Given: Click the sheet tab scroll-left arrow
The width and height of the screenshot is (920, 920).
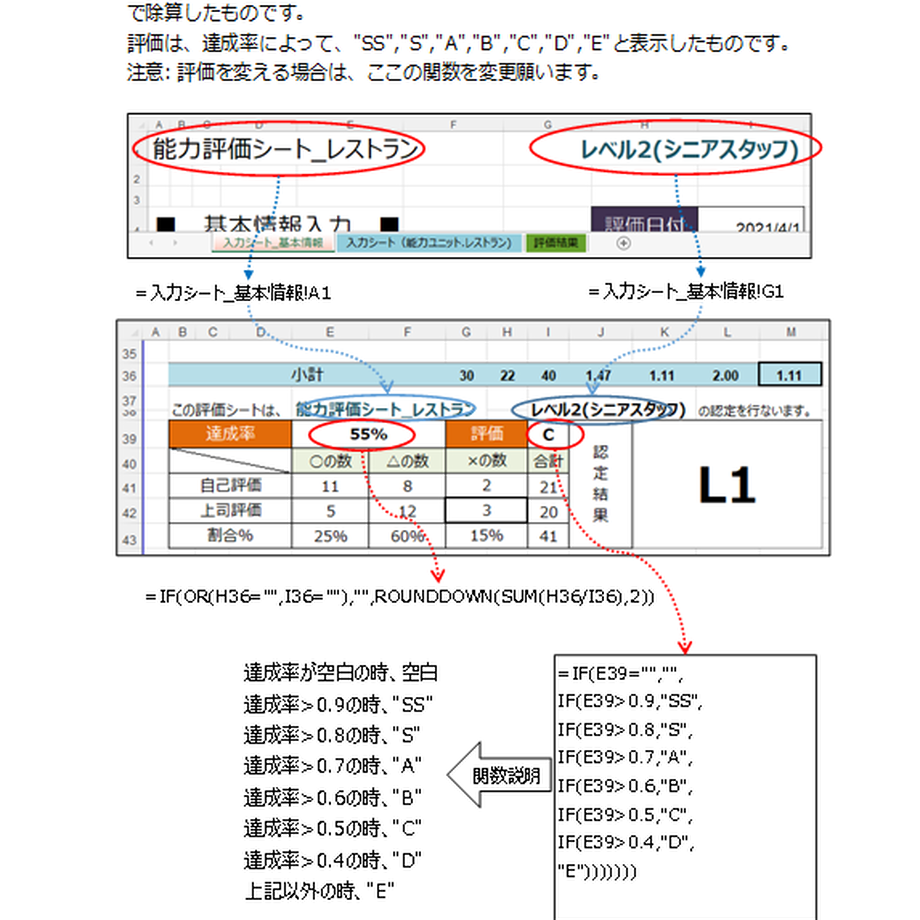Looking at the screenshot, I should (x=151, y=243).
